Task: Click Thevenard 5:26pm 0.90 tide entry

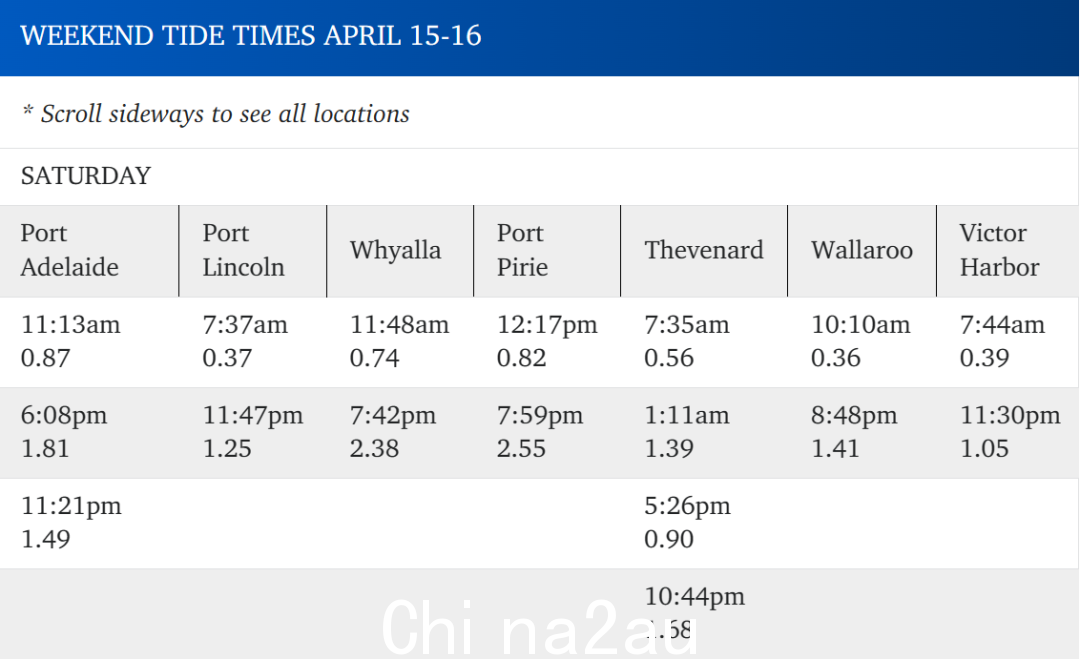Action: coord(704,523)
